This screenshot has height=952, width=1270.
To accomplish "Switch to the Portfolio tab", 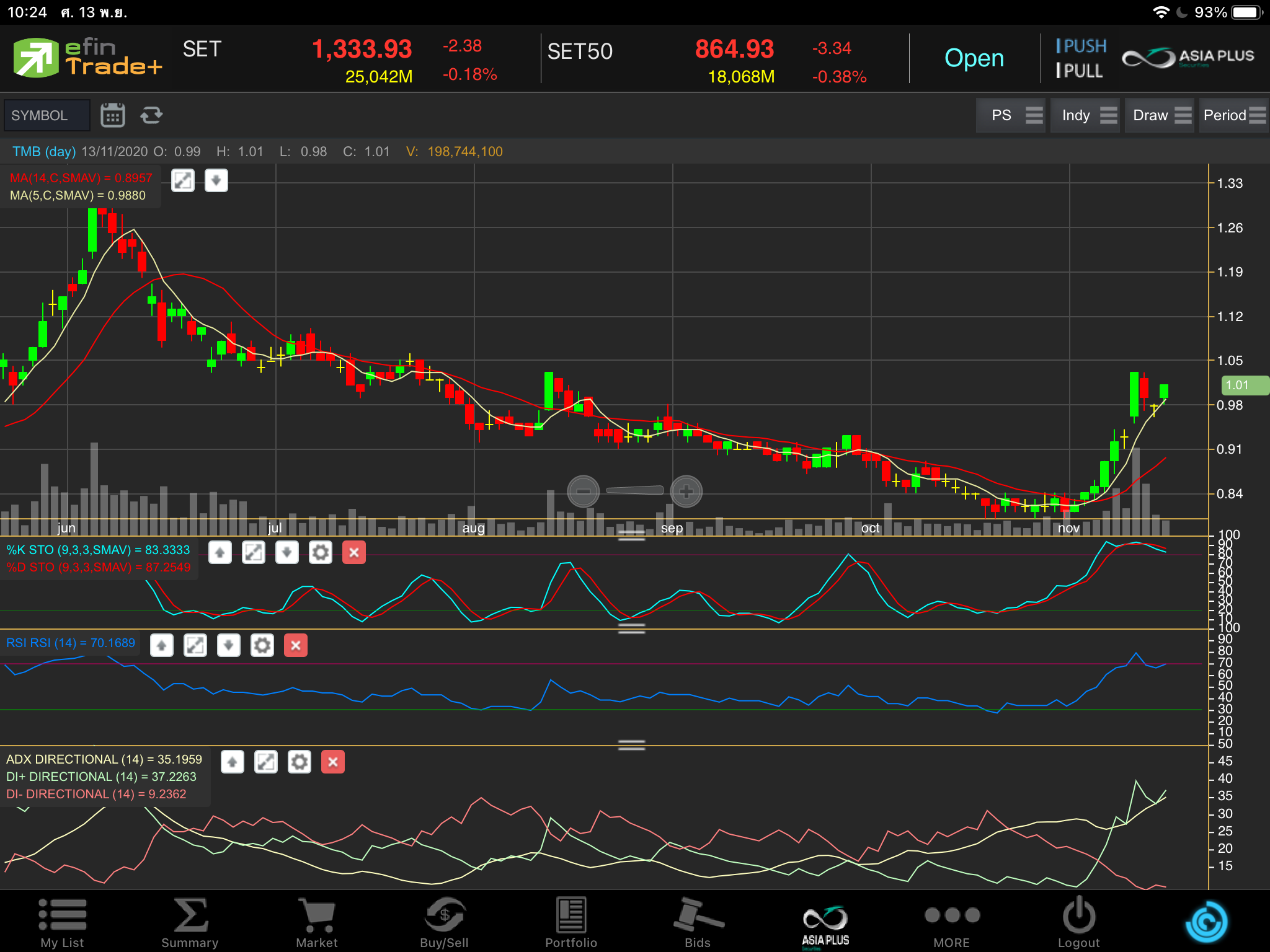I will (x=571, y=922).
